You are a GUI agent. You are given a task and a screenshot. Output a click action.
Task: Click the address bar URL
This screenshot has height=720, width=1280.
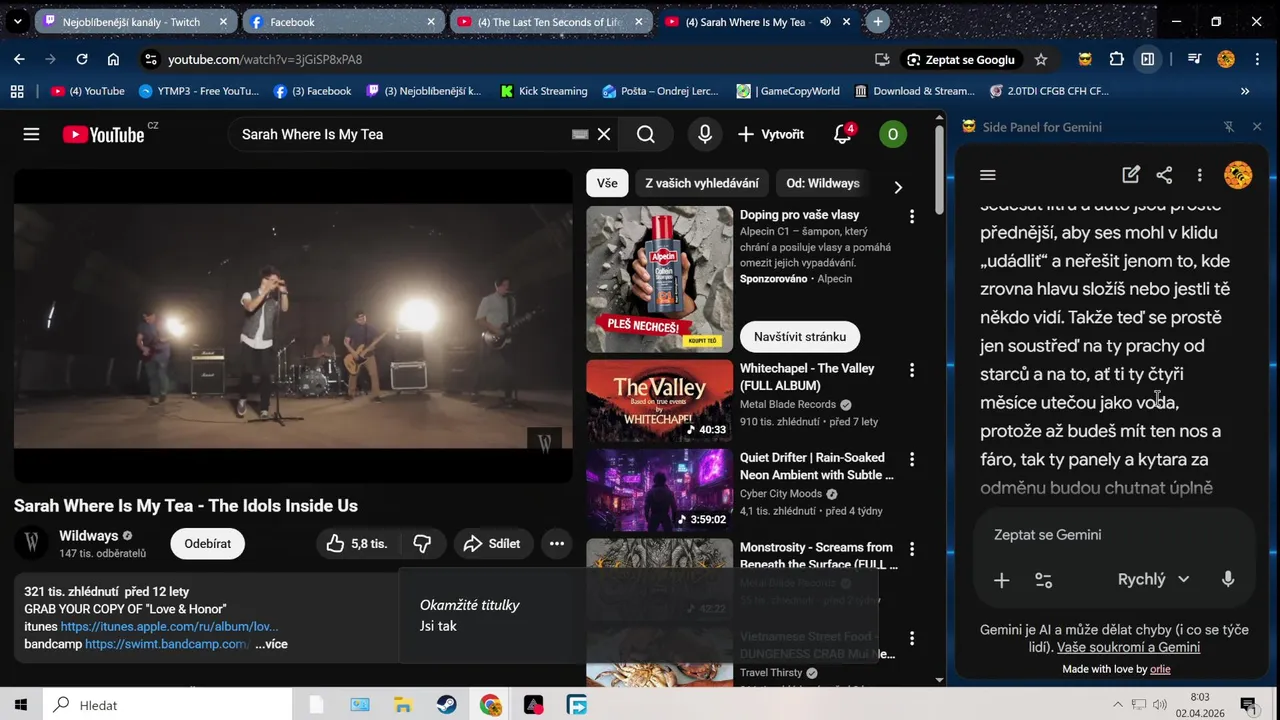265,59
